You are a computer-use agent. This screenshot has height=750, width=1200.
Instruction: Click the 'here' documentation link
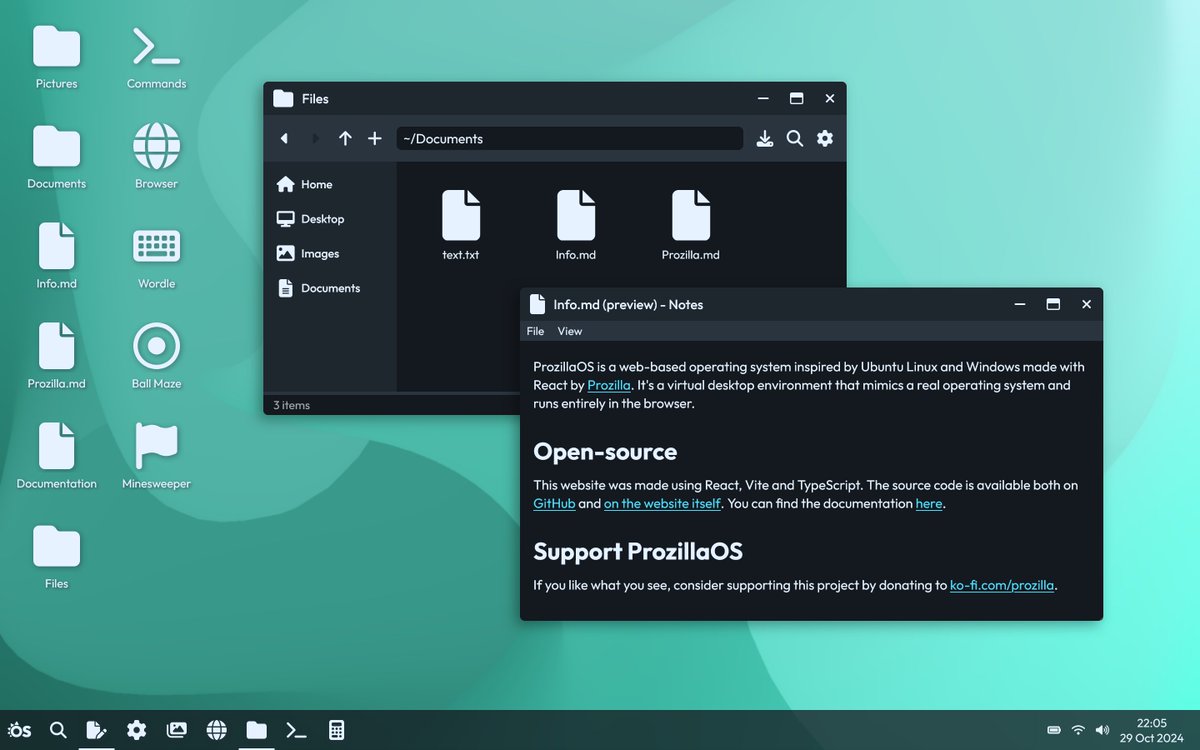[x=929, y=504]
